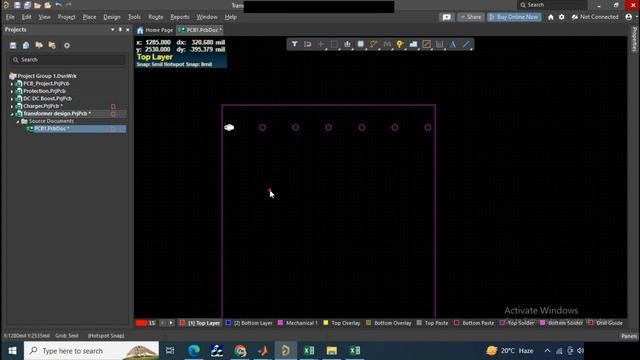Show hidden system tray icons chevron
Image resolution: width=640 pixels, height=360 pixels.
(547, 351)
